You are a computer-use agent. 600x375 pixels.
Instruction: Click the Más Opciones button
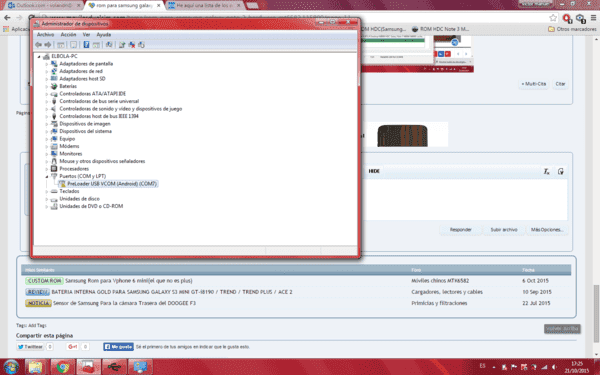[x=546, y=230]
